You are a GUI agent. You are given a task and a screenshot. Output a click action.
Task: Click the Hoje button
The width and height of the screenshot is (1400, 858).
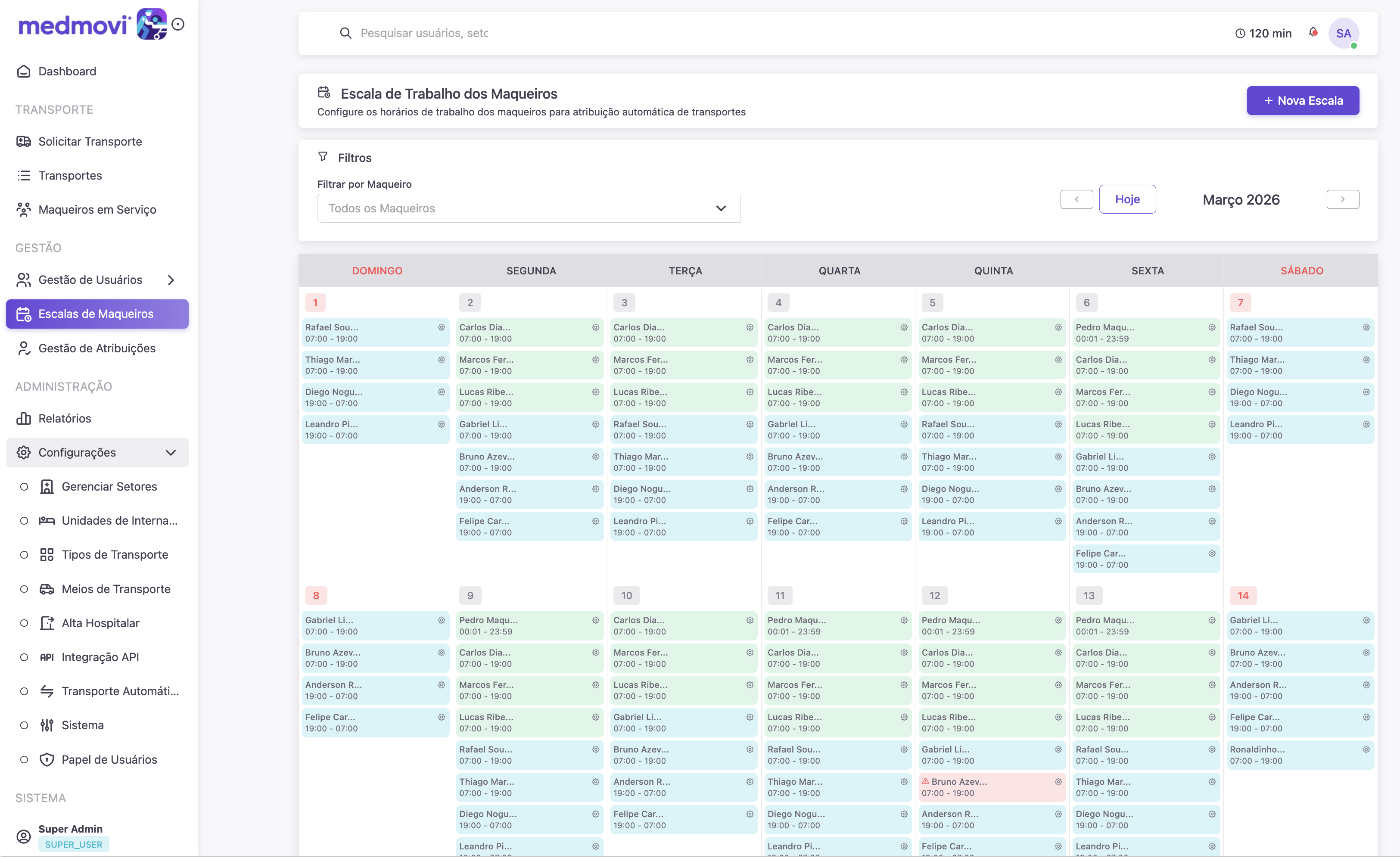coord(1127,199)
